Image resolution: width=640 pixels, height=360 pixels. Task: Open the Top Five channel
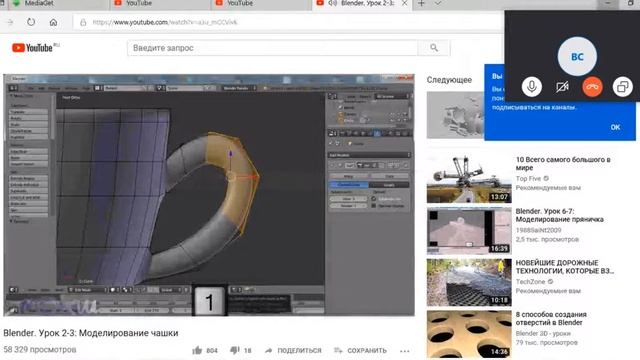point(528,178)
